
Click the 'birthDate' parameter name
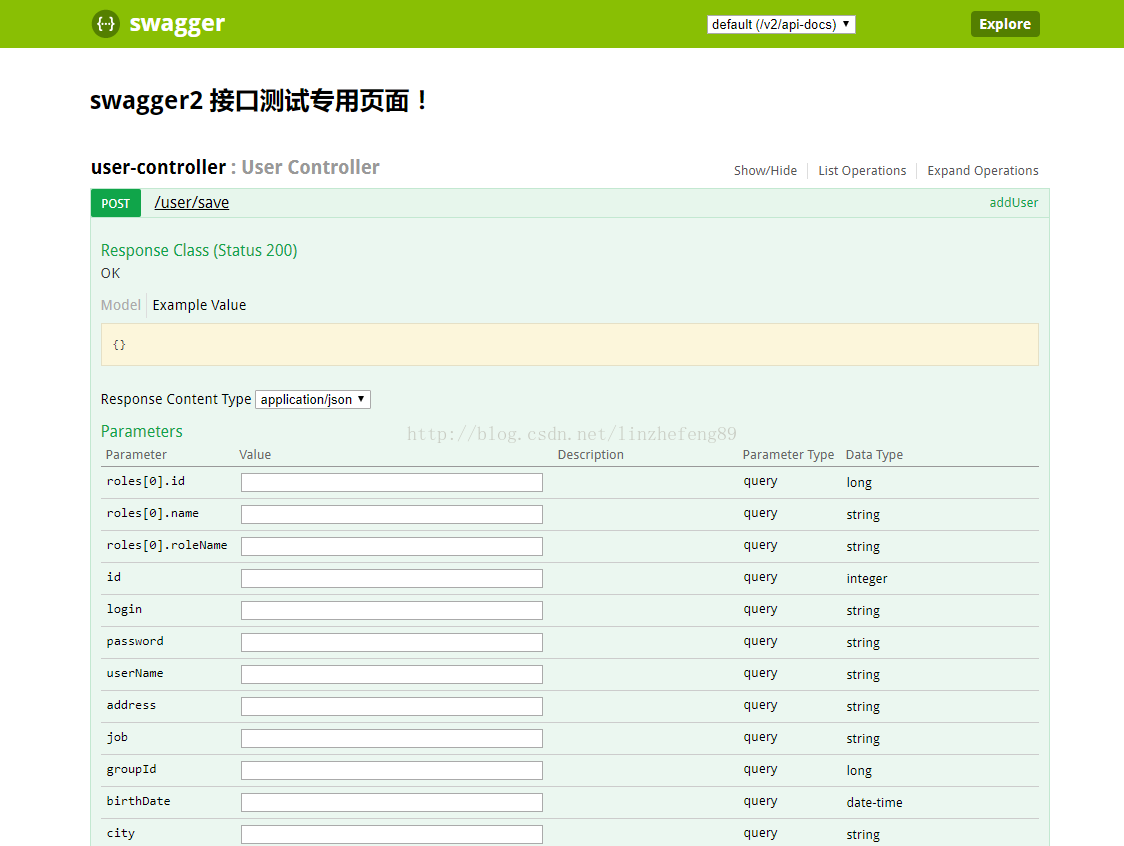click(138, 801)
